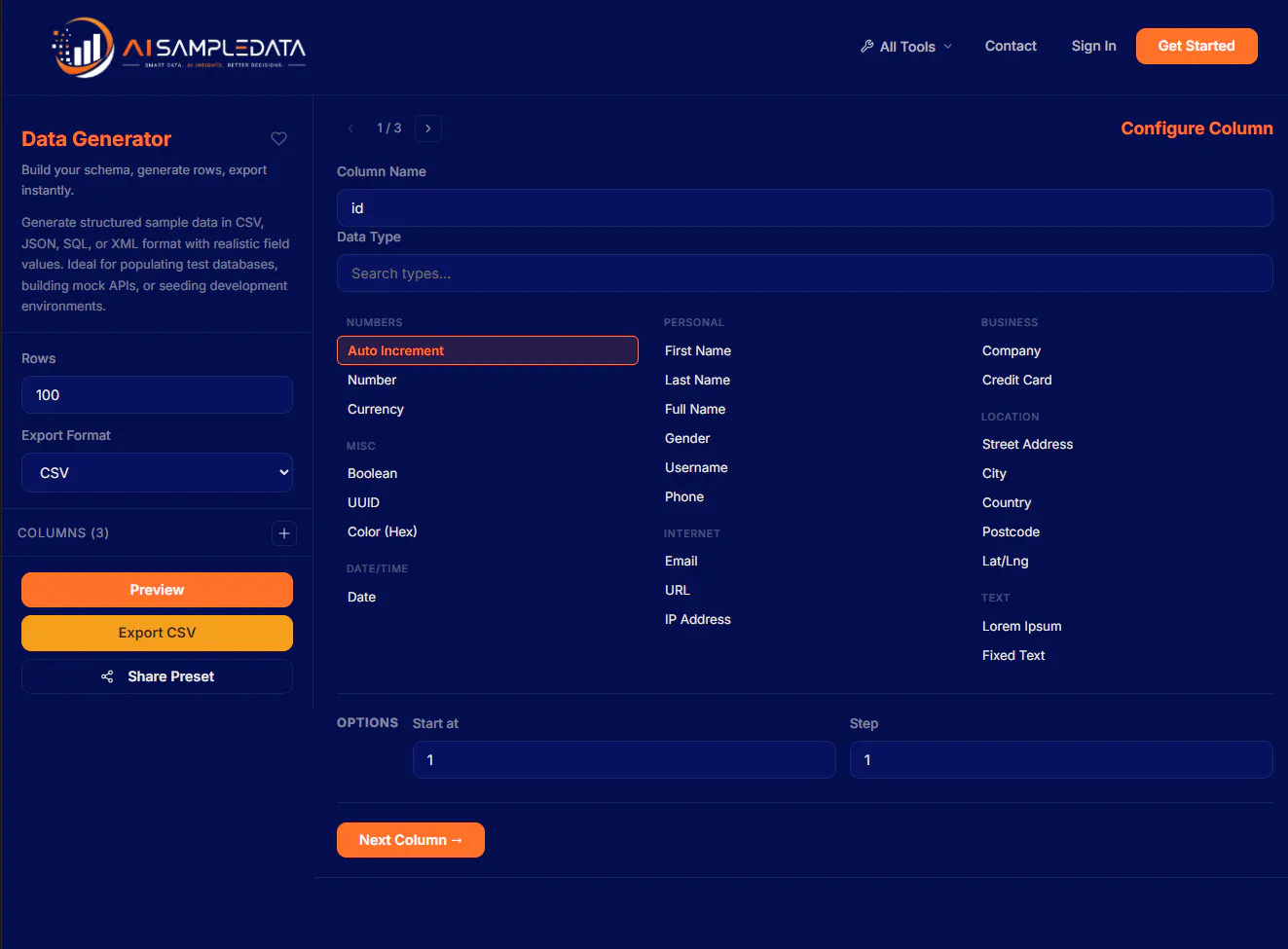Click the Step input field
This screenshot has width=1288, height=949.
(1061, 760)
